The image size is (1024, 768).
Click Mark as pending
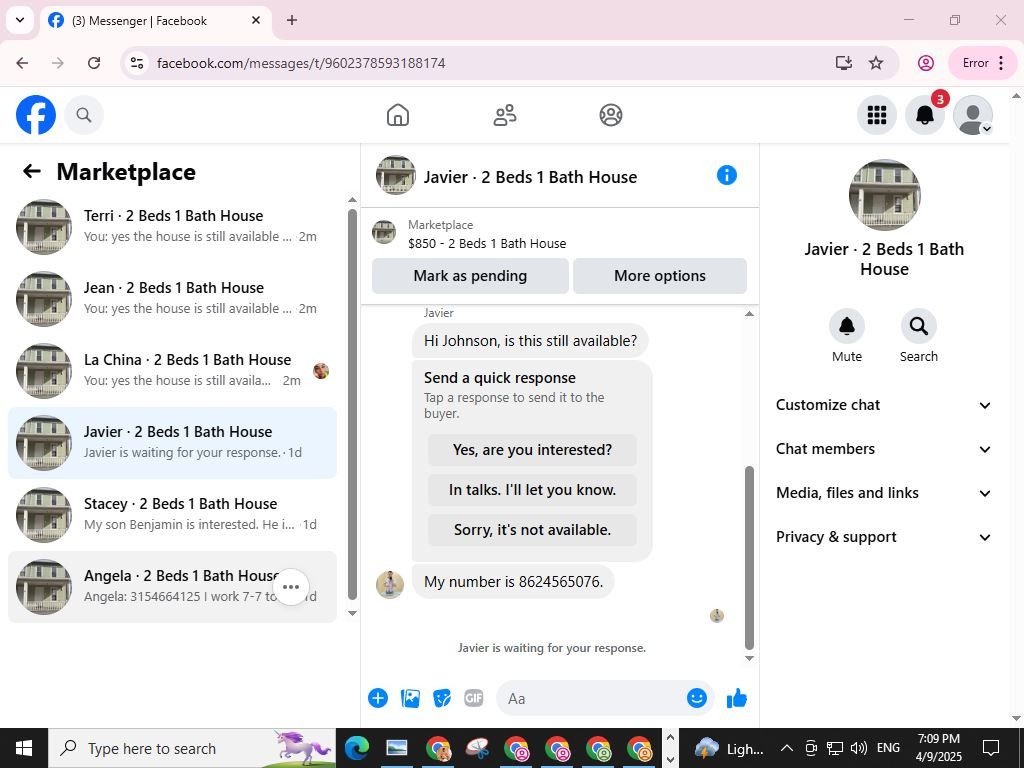(x=470, y=276)
